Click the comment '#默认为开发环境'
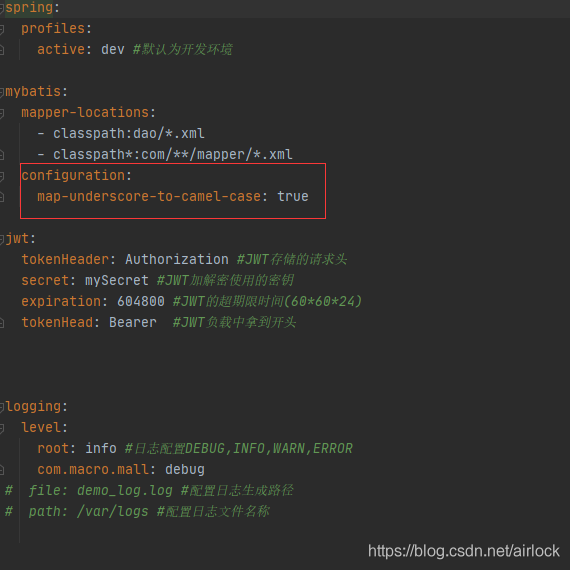The width and height of the screenshot is (570, 570). pyautogui.click(x=182, y=49)
